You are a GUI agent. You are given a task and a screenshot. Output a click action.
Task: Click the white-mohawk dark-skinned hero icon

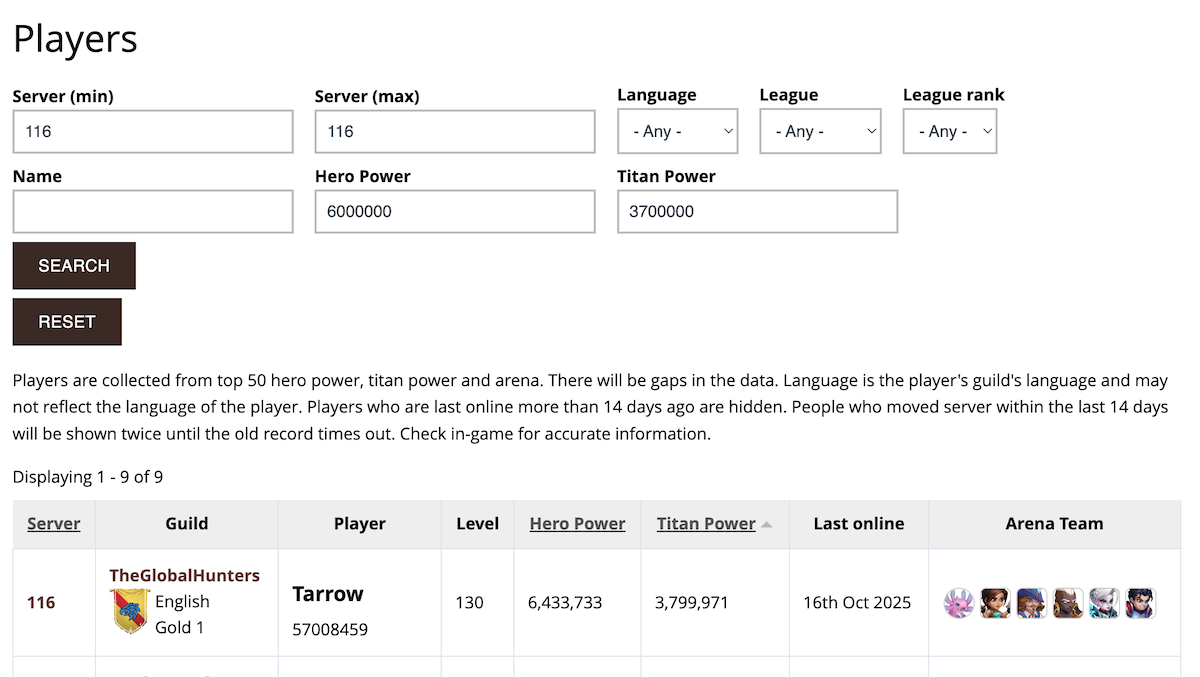1068,603
